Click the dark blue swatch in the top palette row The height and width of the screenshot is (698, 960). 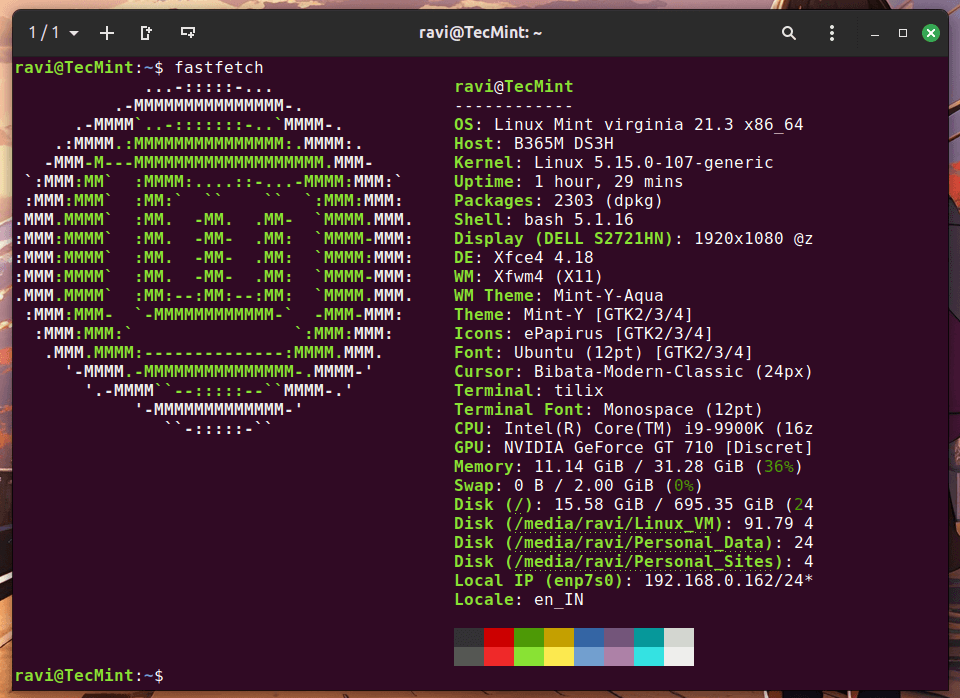tap(588, 637)
